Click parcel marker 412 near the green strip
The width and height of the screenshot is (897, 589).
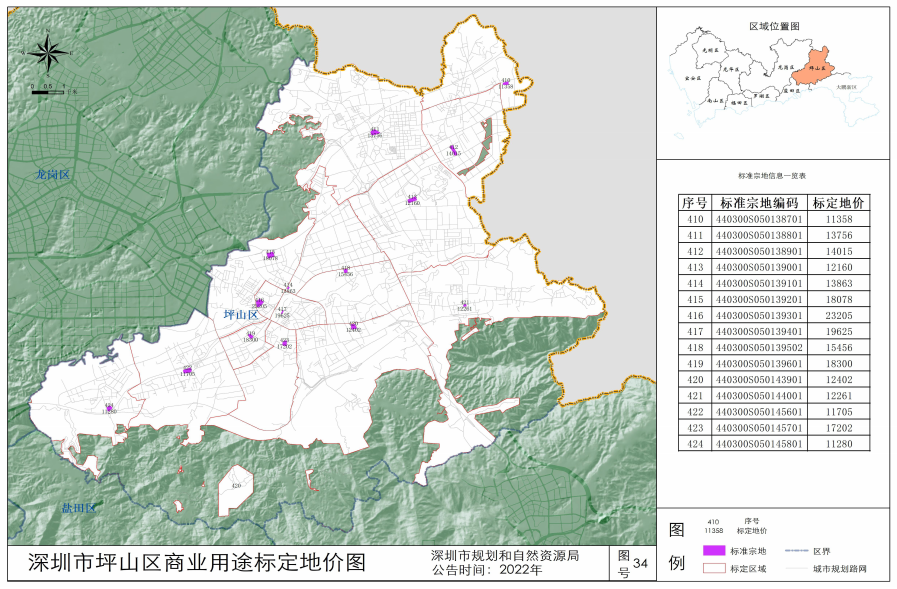click(453, 150)
